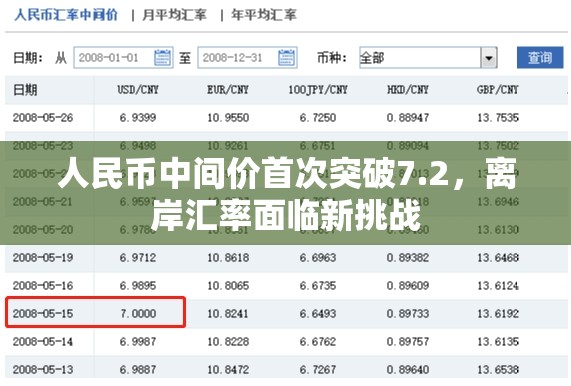Select GBP value 13.6124
The image size is (571, 386).
pyautogui.click(x=498, y=286)
